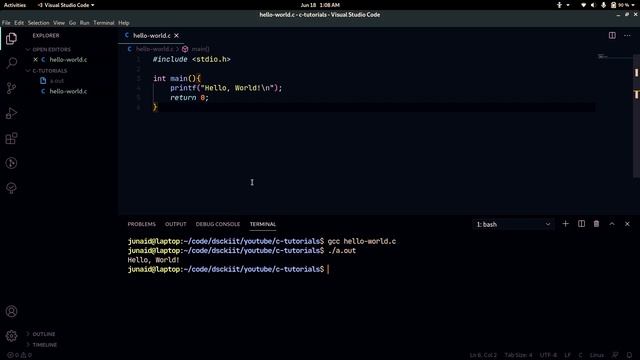
Task: Split the editor to the right
Action: click(612, 36)
